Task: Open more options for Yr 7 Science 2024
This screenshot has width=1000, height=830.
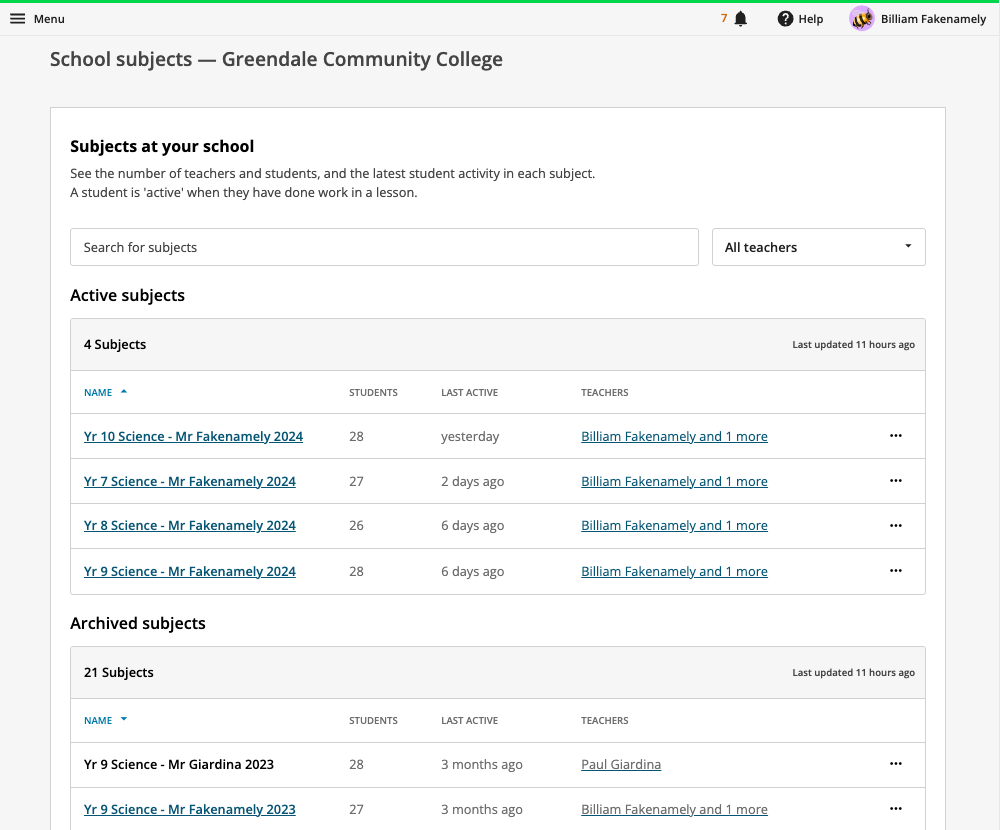Action: pyautogui.click(x=895, y=480)
